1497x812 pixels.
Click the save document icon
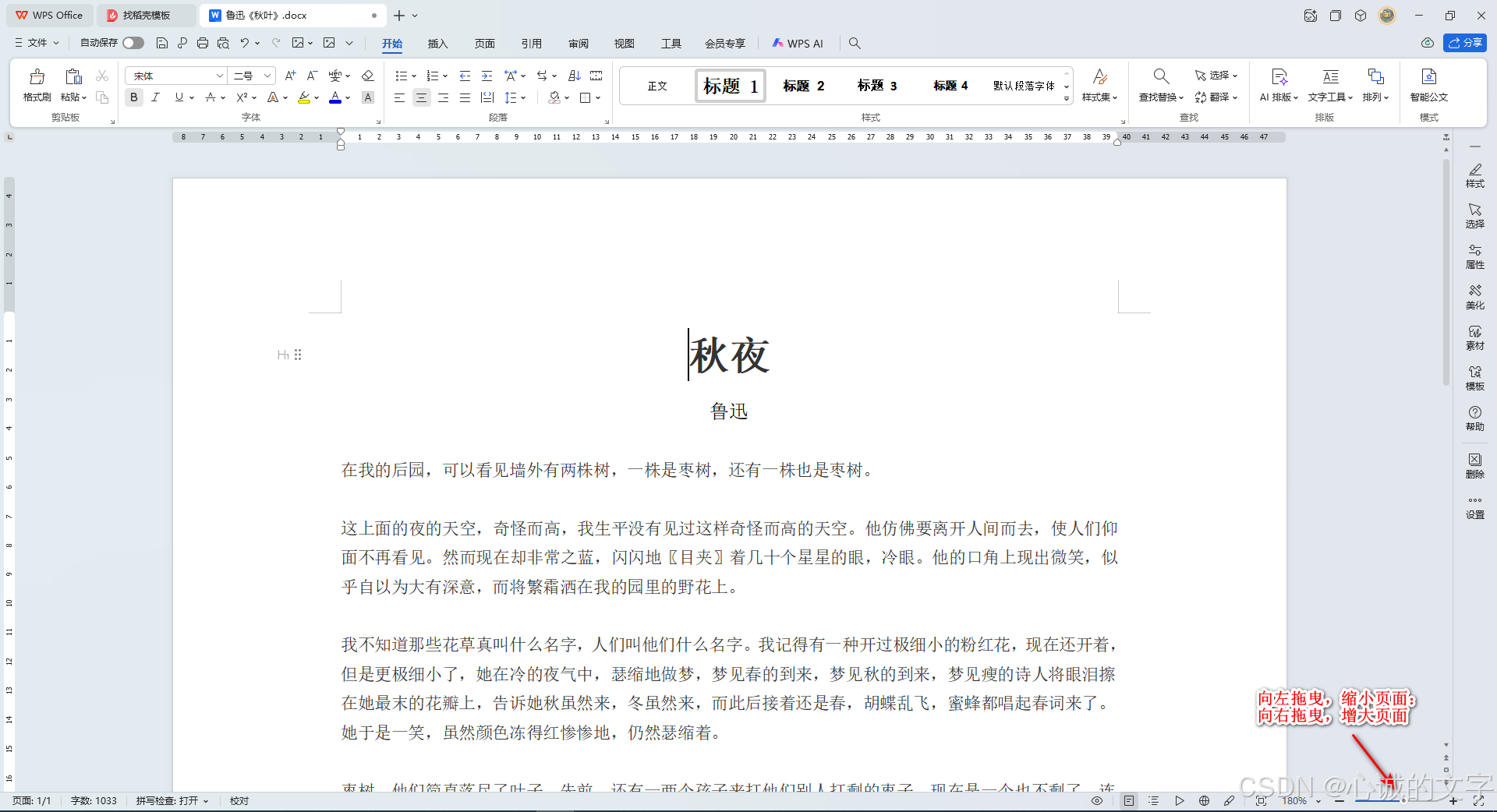(162, 43)
